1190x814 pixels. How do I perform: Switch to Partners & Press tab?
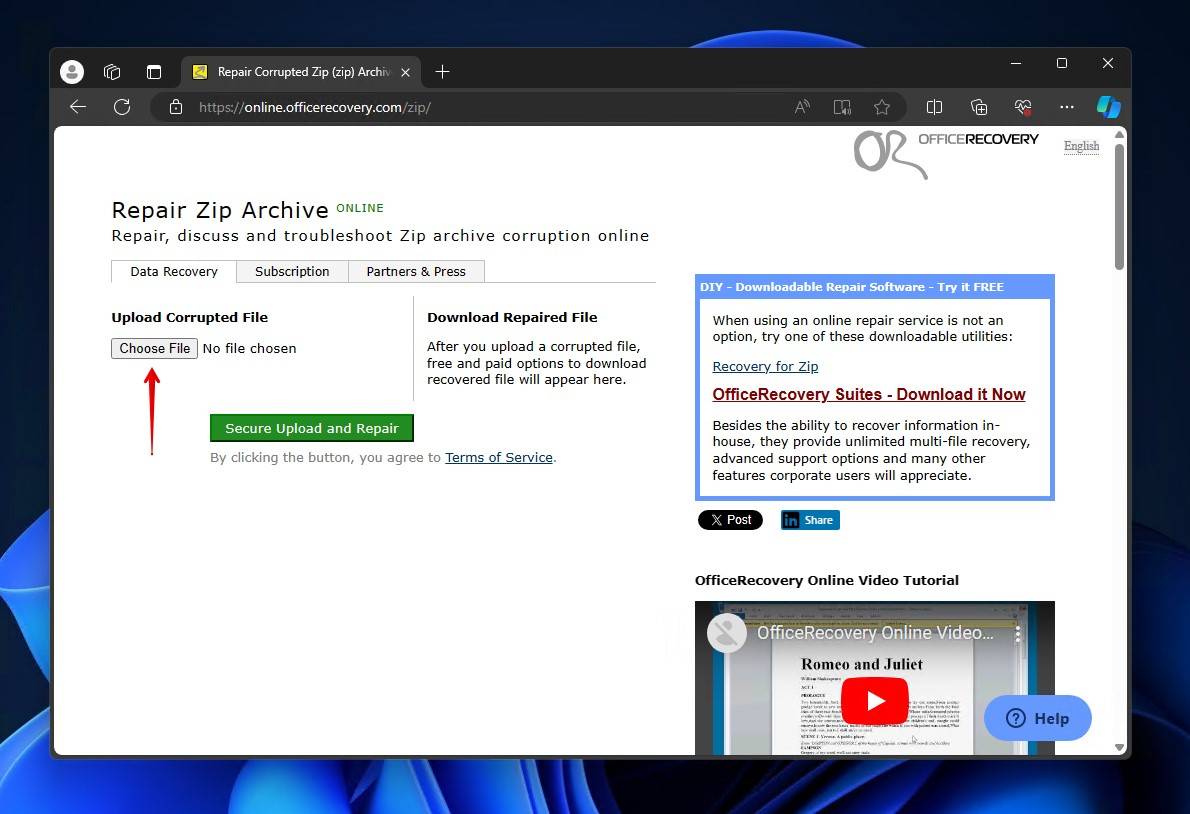click(x=416, y=271)
